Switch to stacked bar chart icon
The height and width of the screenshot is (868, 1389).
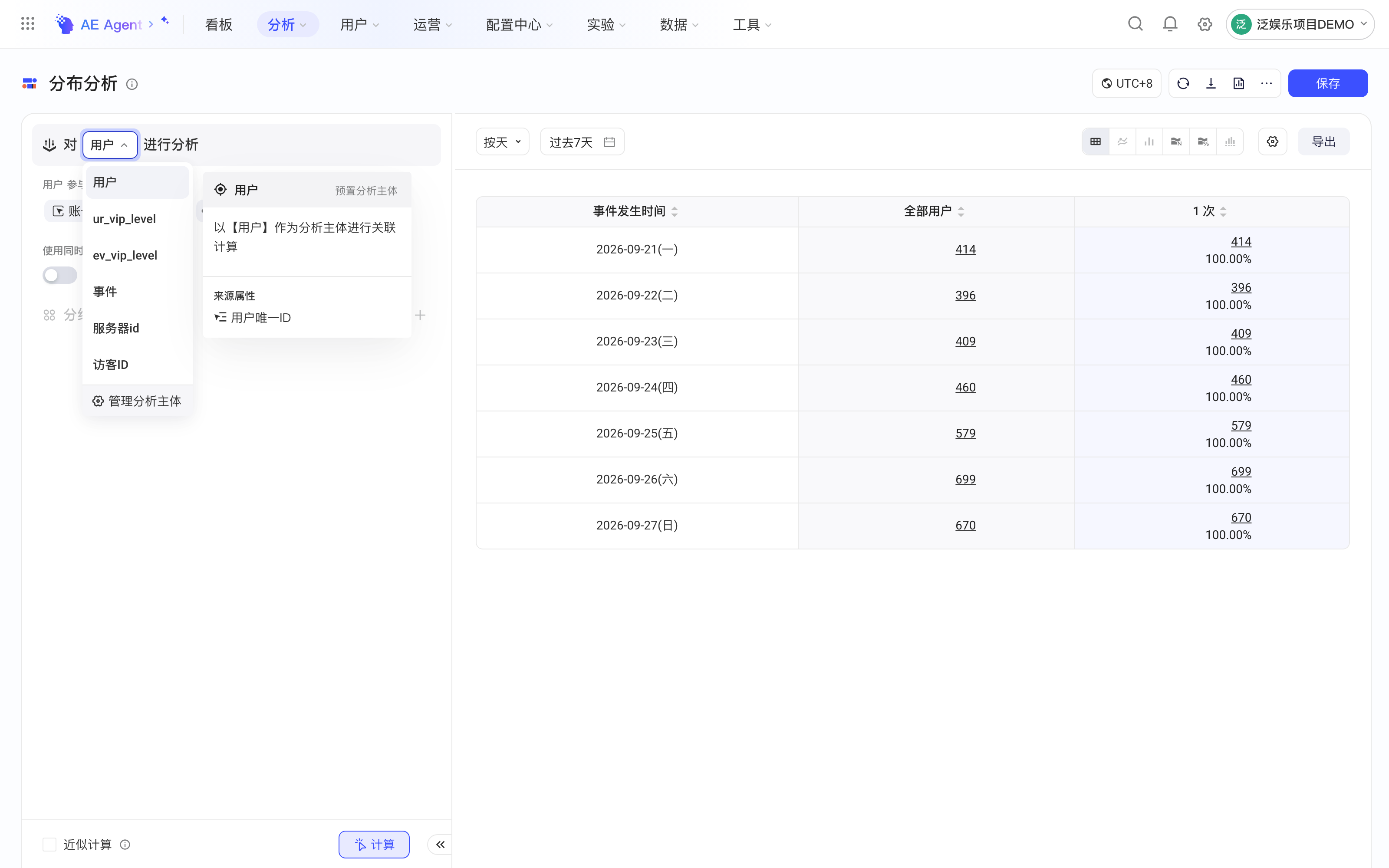click(1230, 142)
